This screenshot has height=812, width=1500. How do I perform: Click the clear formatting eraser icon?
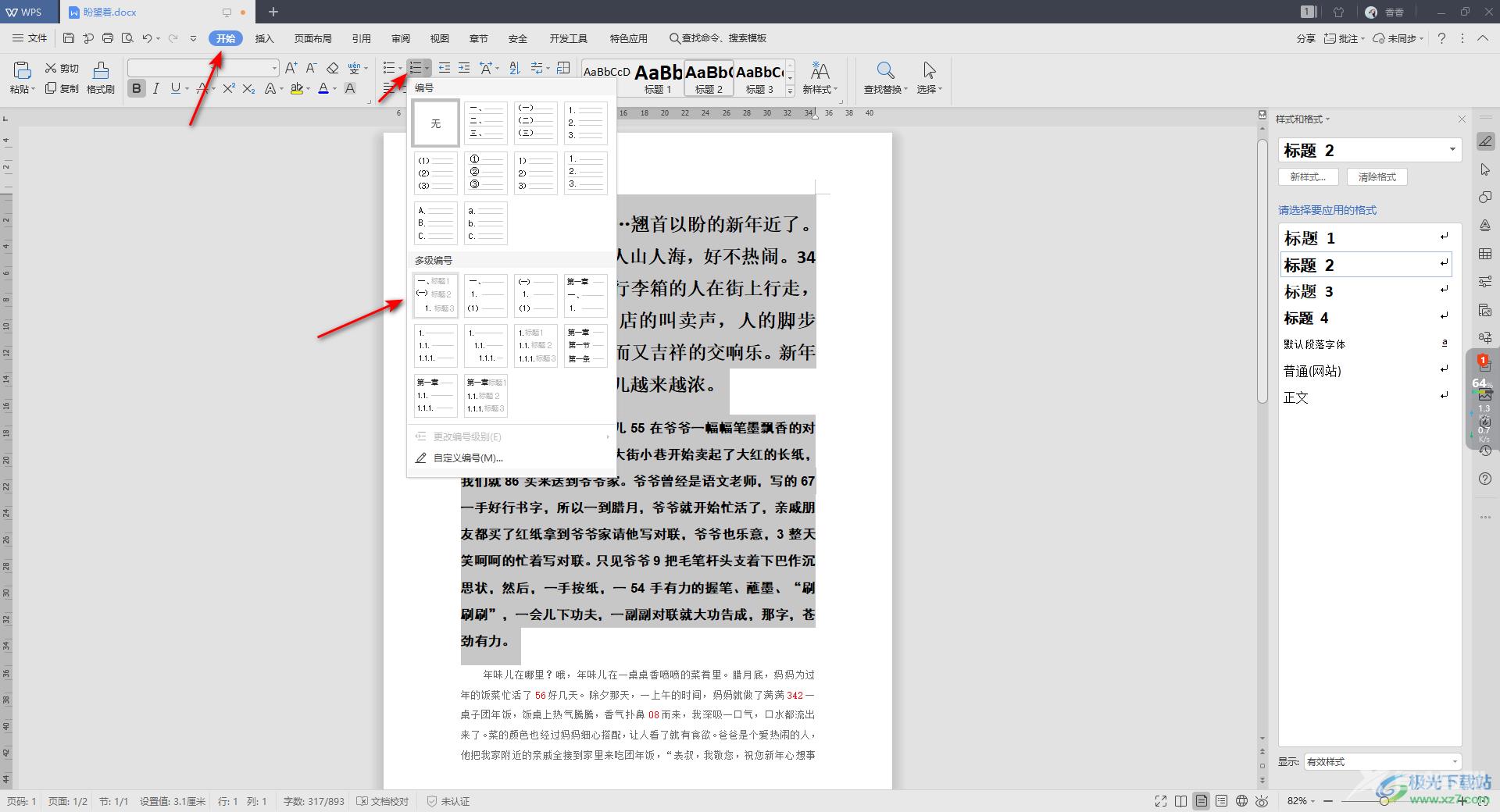[x=333, y=68]
